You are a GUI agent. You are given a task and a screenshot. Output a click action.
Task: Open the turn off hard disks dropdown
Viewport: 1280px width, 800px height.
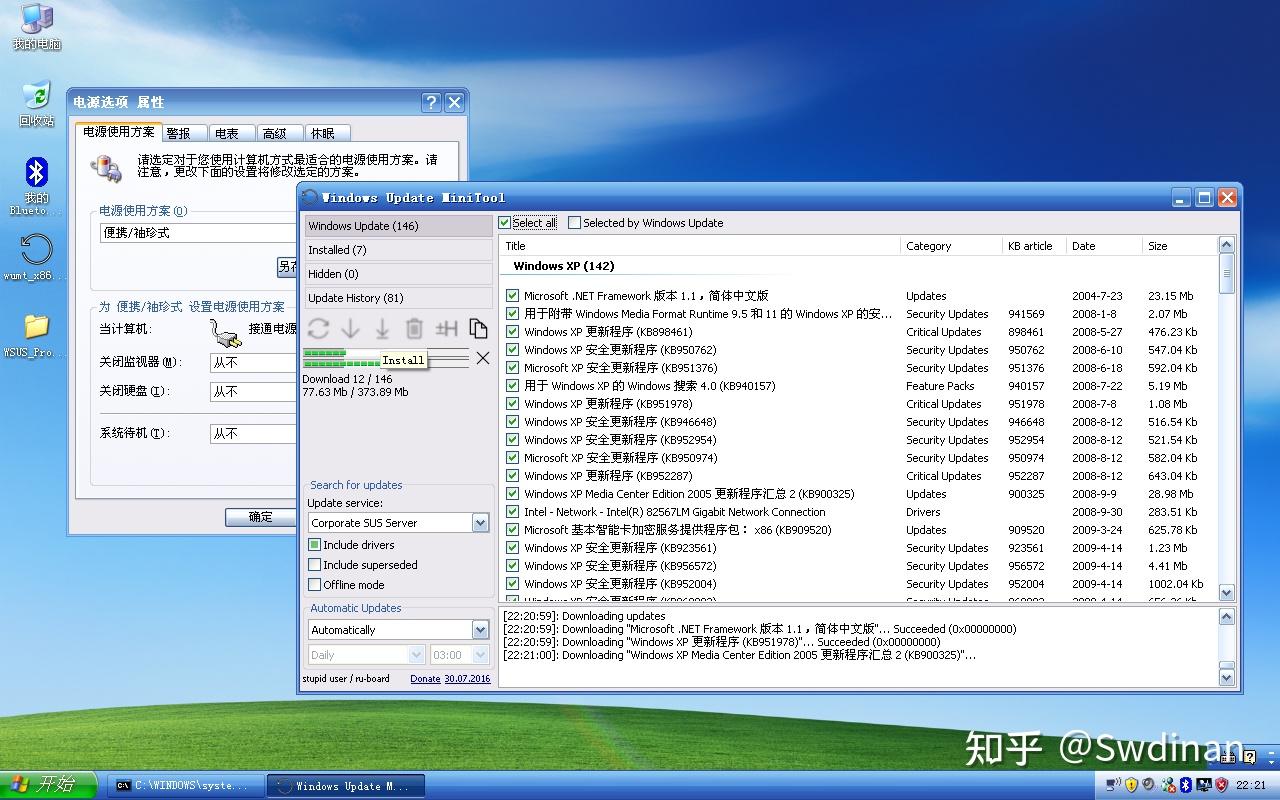[x=254, y=392]
